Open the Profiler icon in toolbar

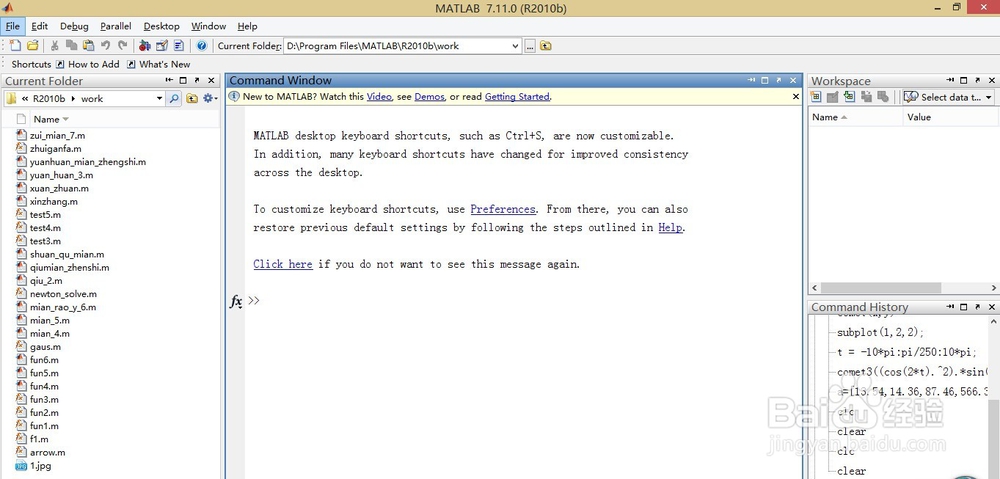(x=179, y=45)
